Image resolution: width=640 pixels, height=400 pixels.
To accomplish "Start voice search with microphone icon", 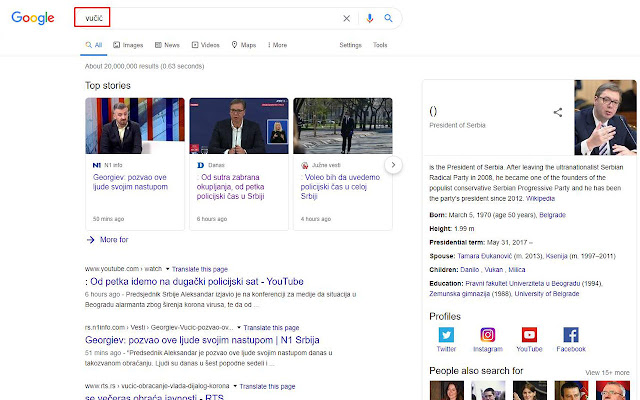I will click(369, 18).
